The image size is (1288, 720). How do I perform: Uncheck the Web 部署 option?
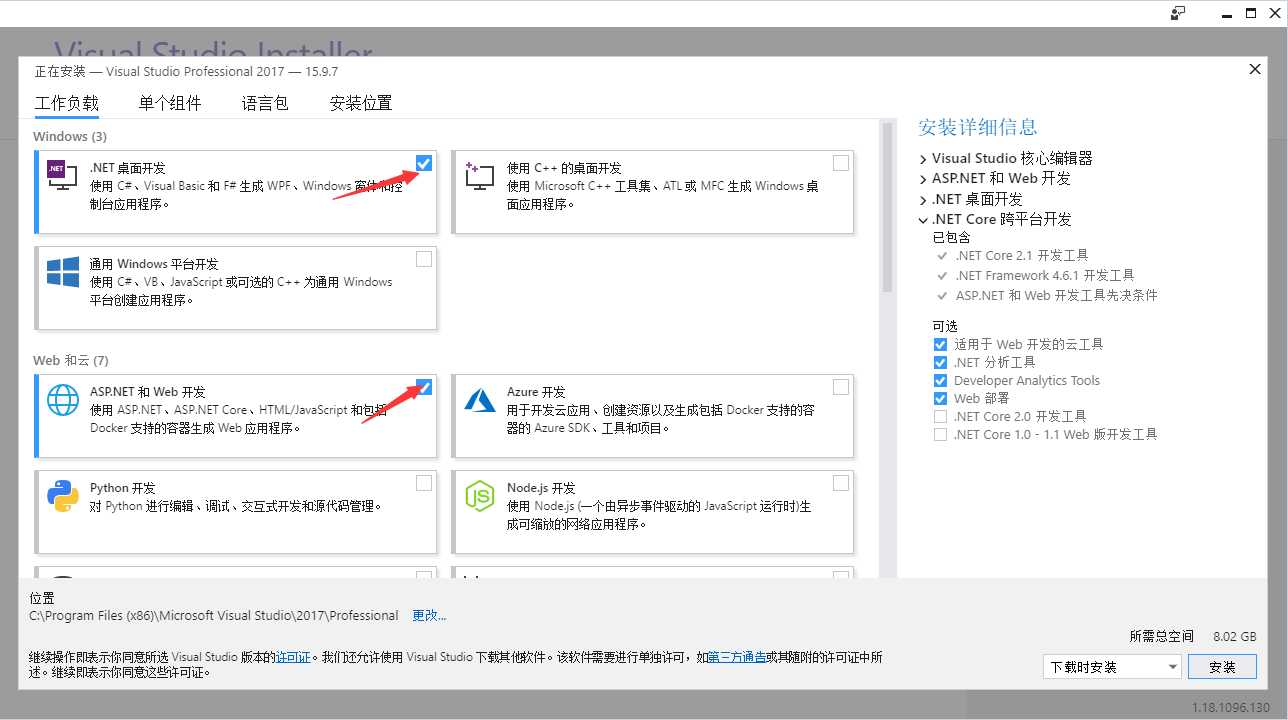click(x=940, y=398)
